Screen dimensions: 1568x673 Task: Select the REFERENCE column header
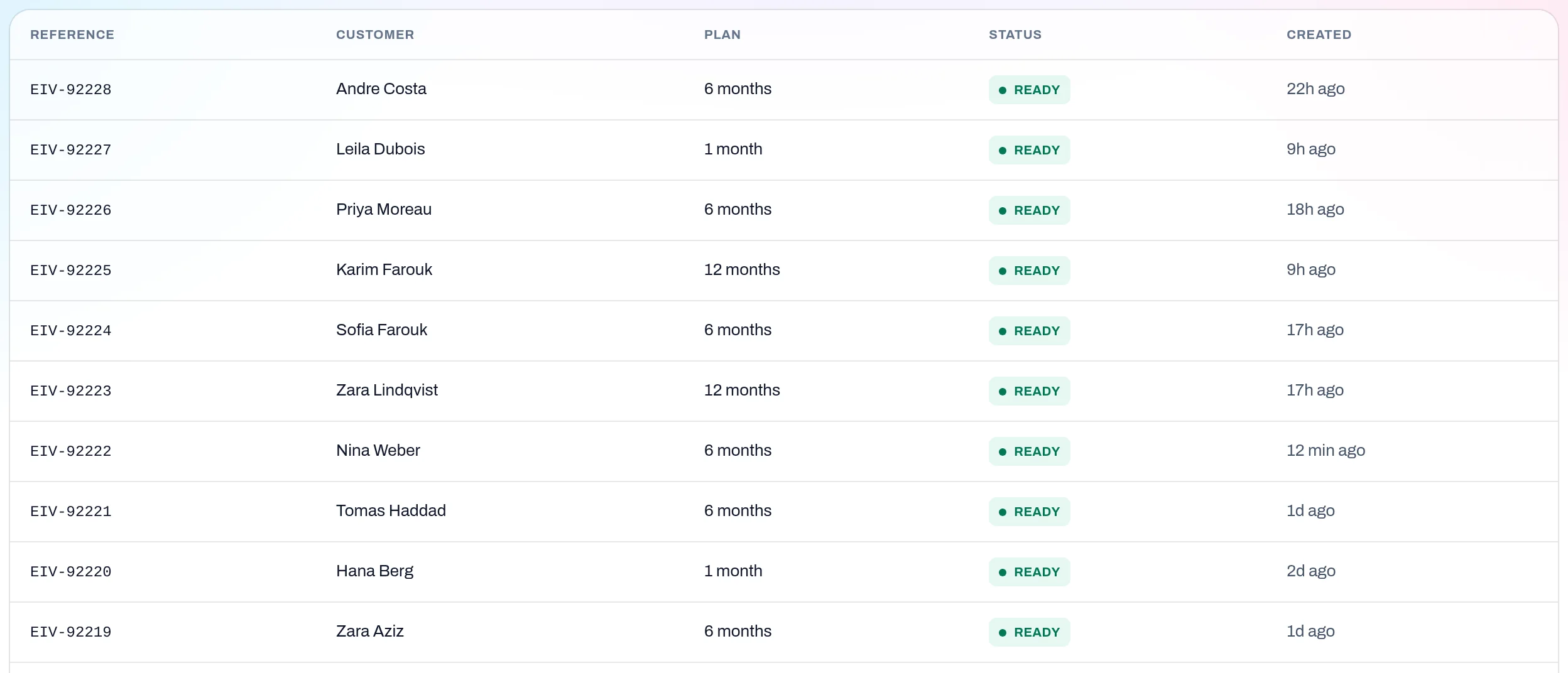tap(72, 35)
